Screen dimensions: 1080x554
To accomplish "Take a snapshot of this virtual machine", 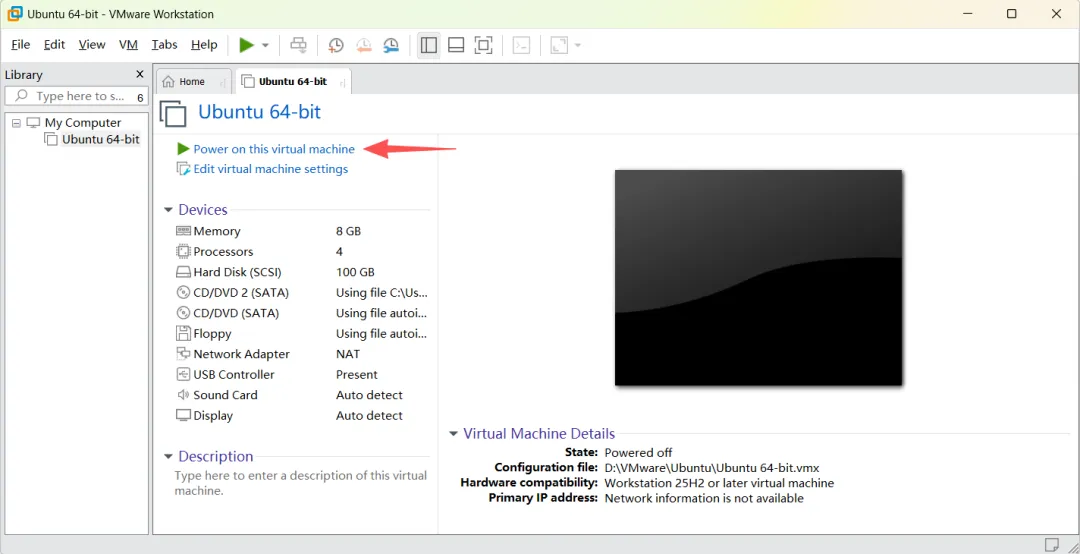I will pyautogui.click(x=335, y=45).
